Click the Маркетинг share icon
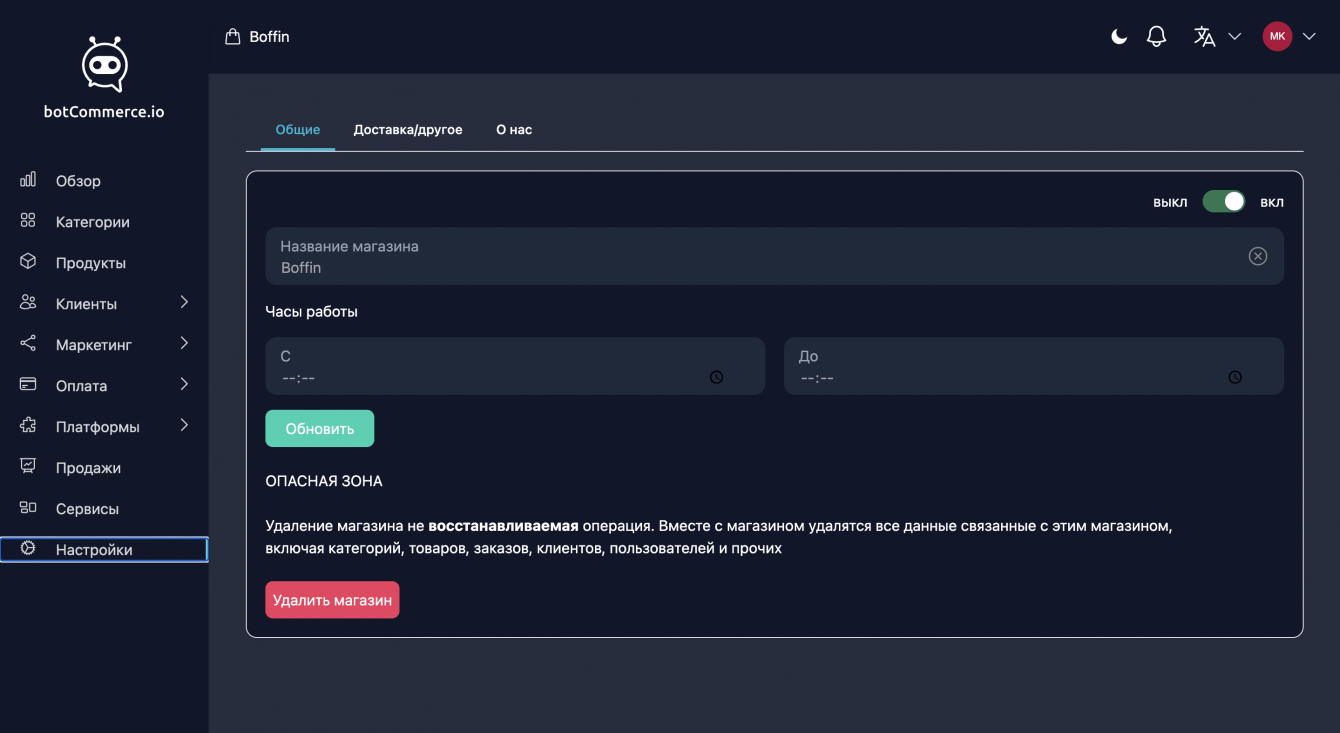Image resolution: width=1340 pixels, height=733 pixels. (28, 344)
